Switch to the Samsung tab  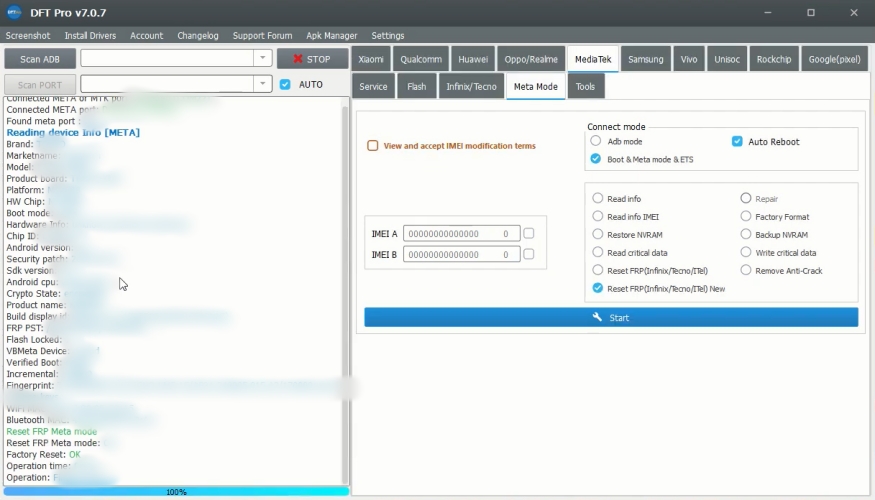click(646, 59)
